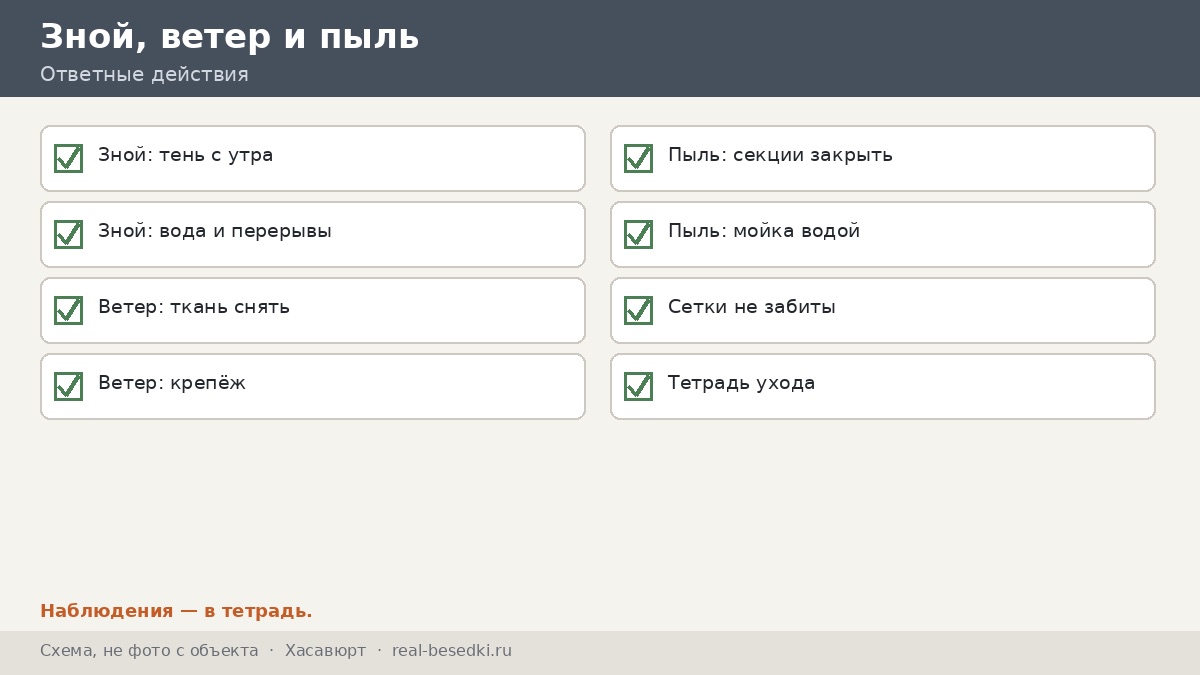This screenshot has width=1200, height=675.
Task: Uncheck the 'Ветер: ткань снять' checkbox
Action: [68, 310]
